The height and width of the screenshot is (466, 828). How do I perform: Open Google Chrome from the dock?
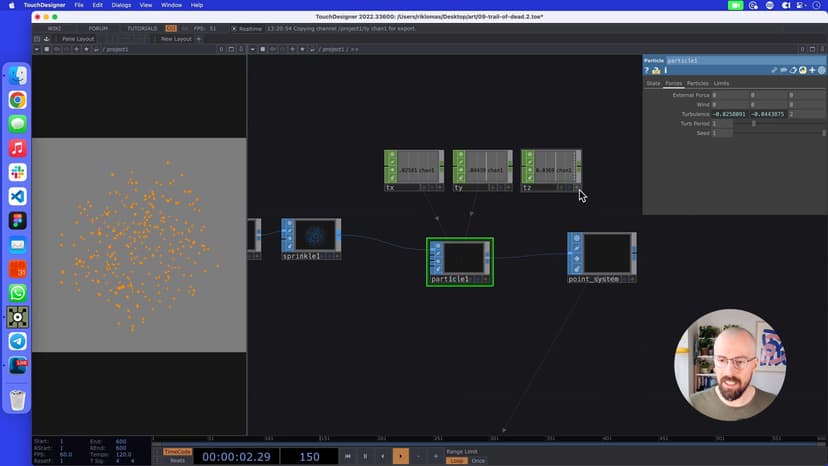pos(17,100)
